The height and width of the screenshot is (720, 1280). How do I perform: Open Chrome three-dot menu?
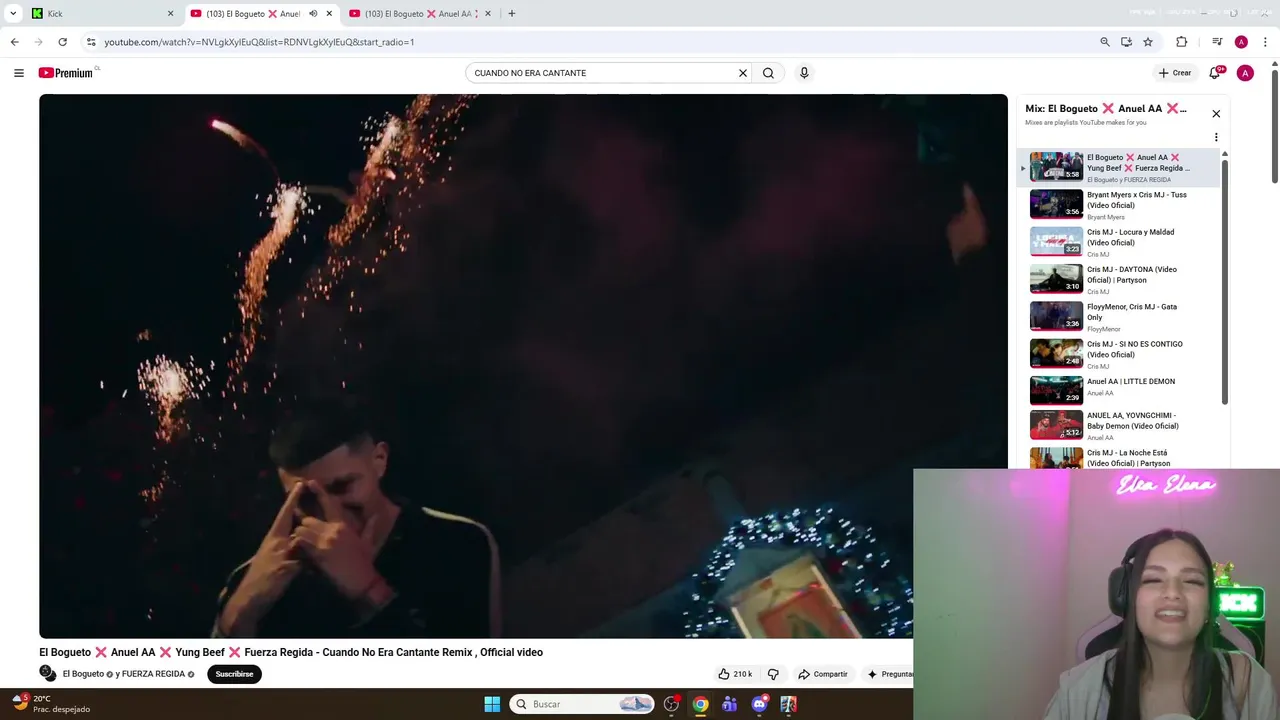tap(1266, 42)
